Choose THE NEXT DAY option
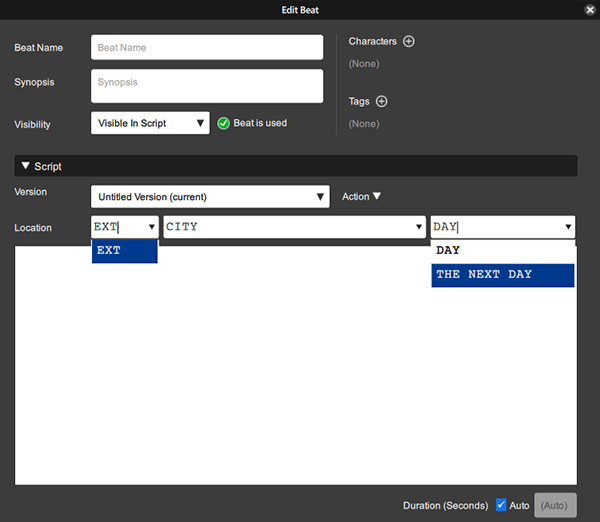This screenshot has height=522, width=600. point(502,275)
